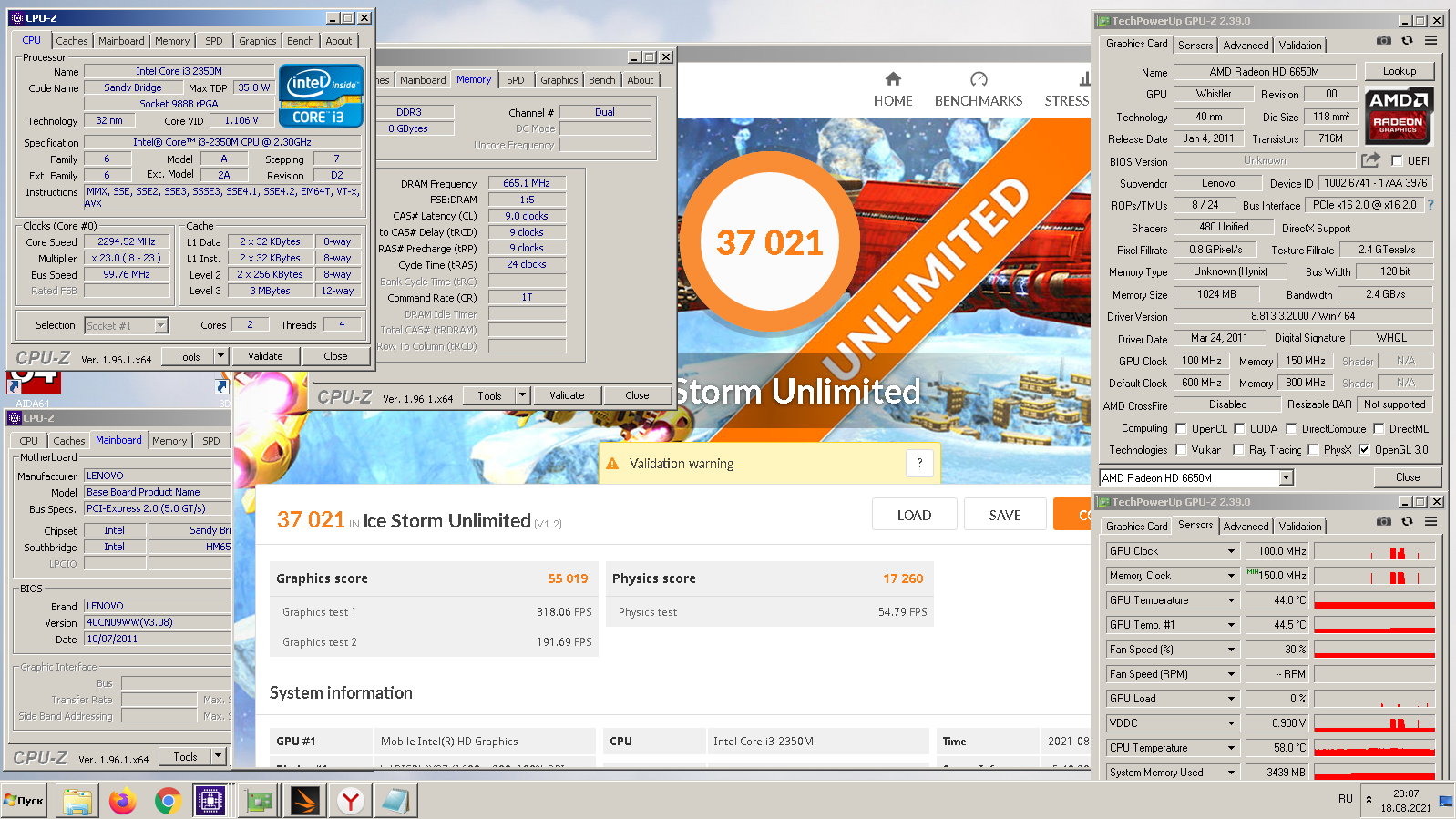
Task: Open the hamburger menu in upper GPU-Z window
Action: tap(1431, 41)
